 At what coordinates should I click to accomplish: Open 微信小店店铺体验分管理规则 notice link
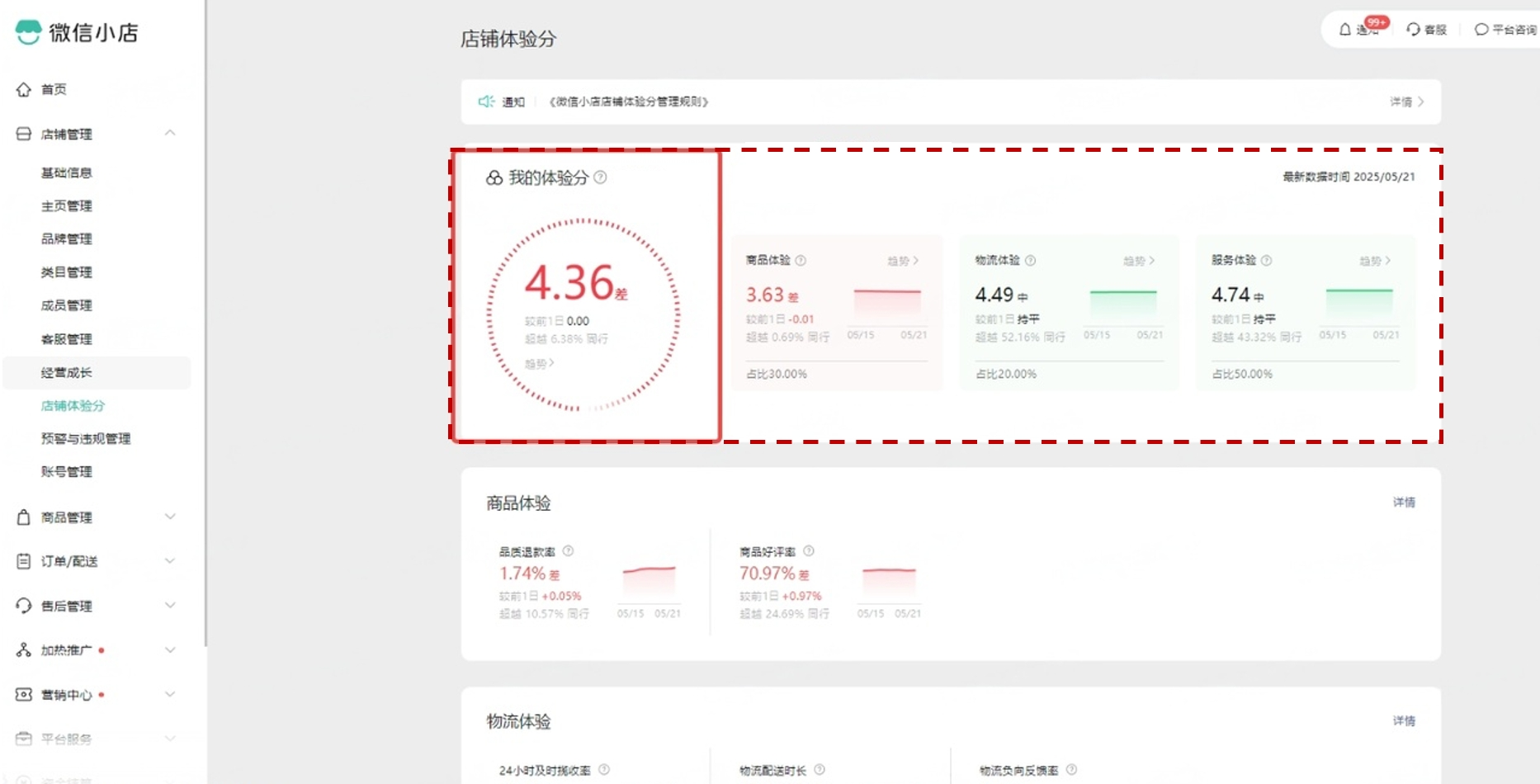point(629,102)
